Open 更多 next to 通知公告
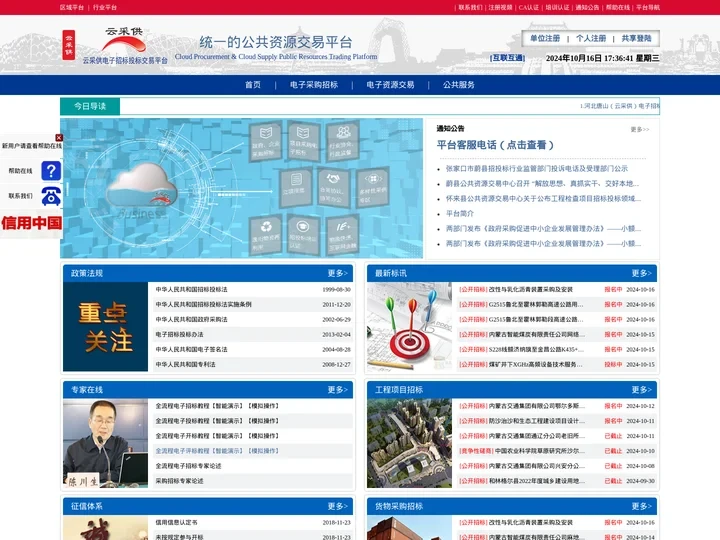 click(640, 129)
